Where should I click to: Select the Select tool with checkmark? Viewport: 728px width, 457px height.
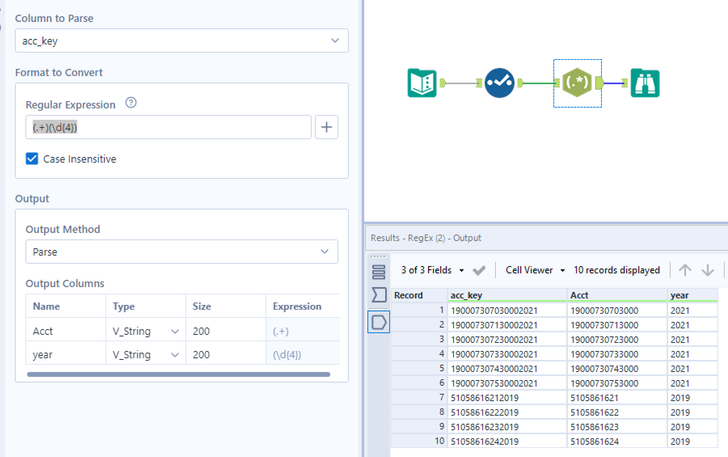click(500, 83)
